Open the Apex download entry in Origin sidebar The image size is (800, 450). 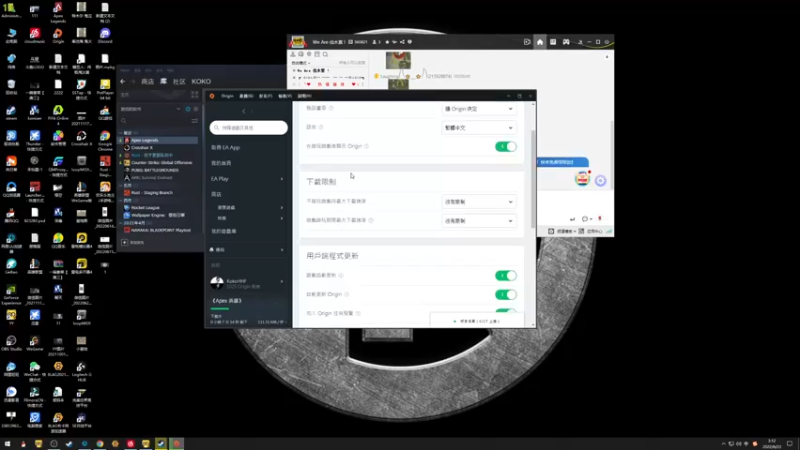(227, 301)
